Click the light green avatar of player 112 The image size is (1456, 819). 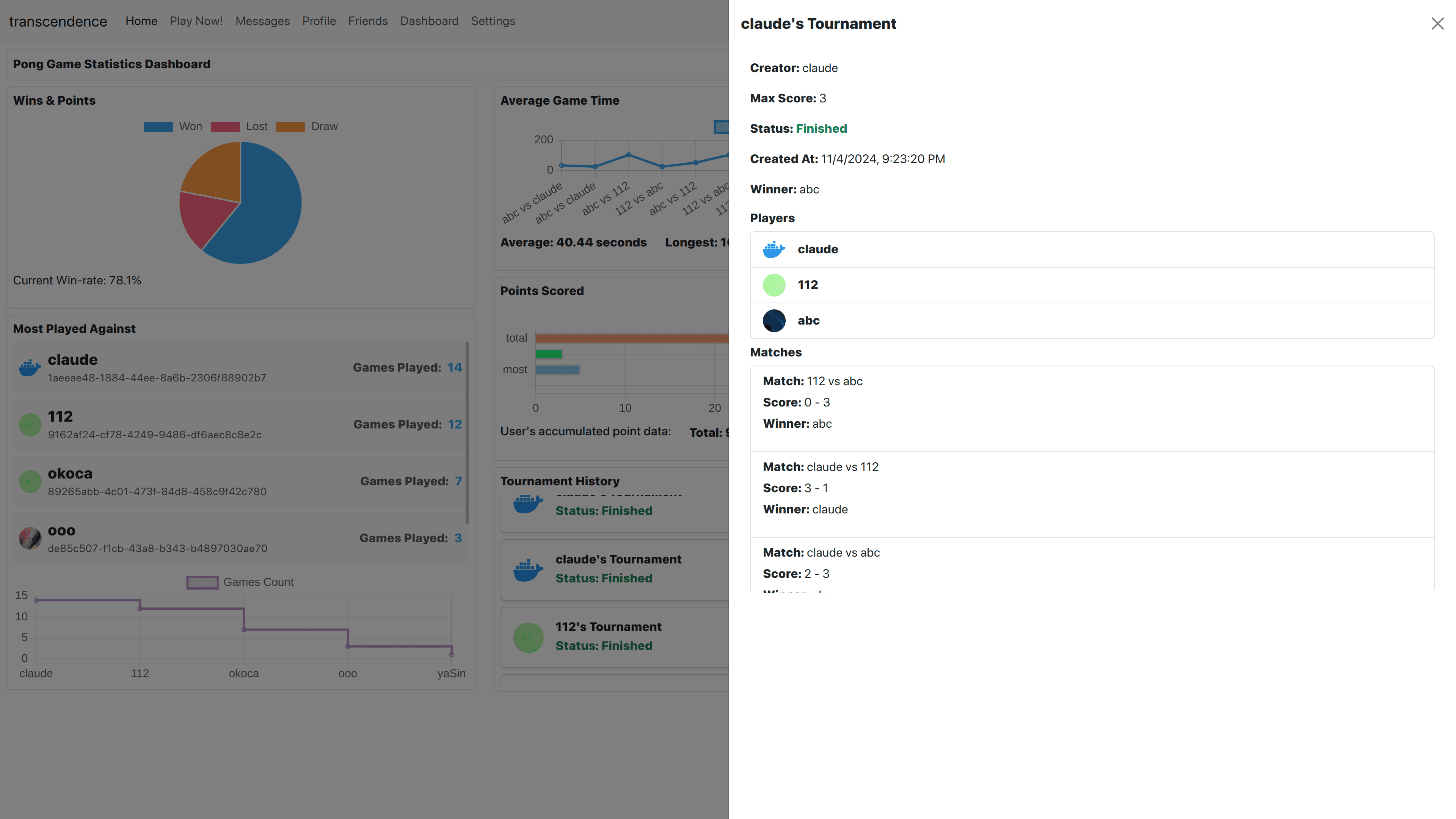pos(774,285)
